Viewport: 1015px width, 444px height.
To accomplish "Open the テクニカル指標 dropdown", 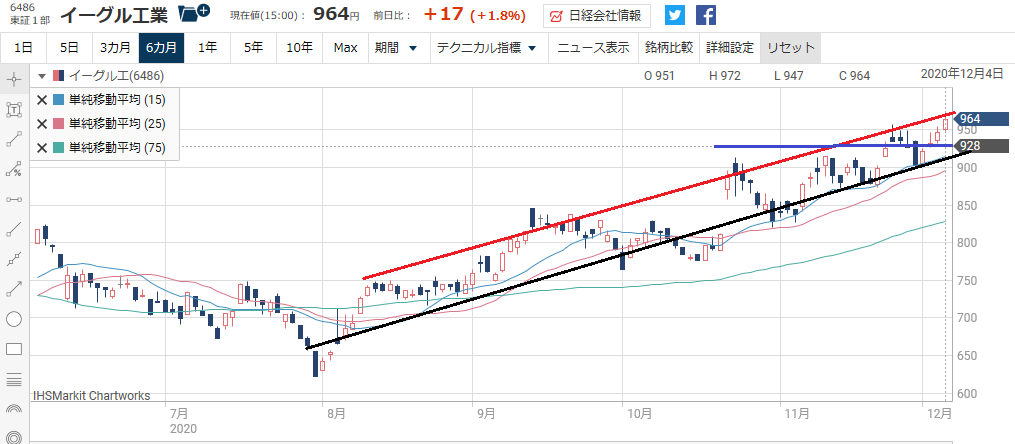I will coord(487,47).
